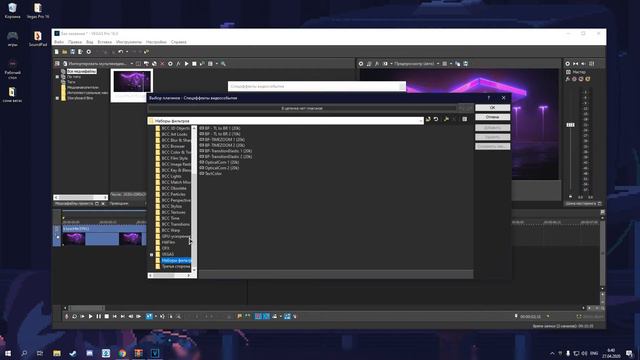640x360 pixels.
Task: Click the refresh icon in plugin chooser
Action: 436,119
